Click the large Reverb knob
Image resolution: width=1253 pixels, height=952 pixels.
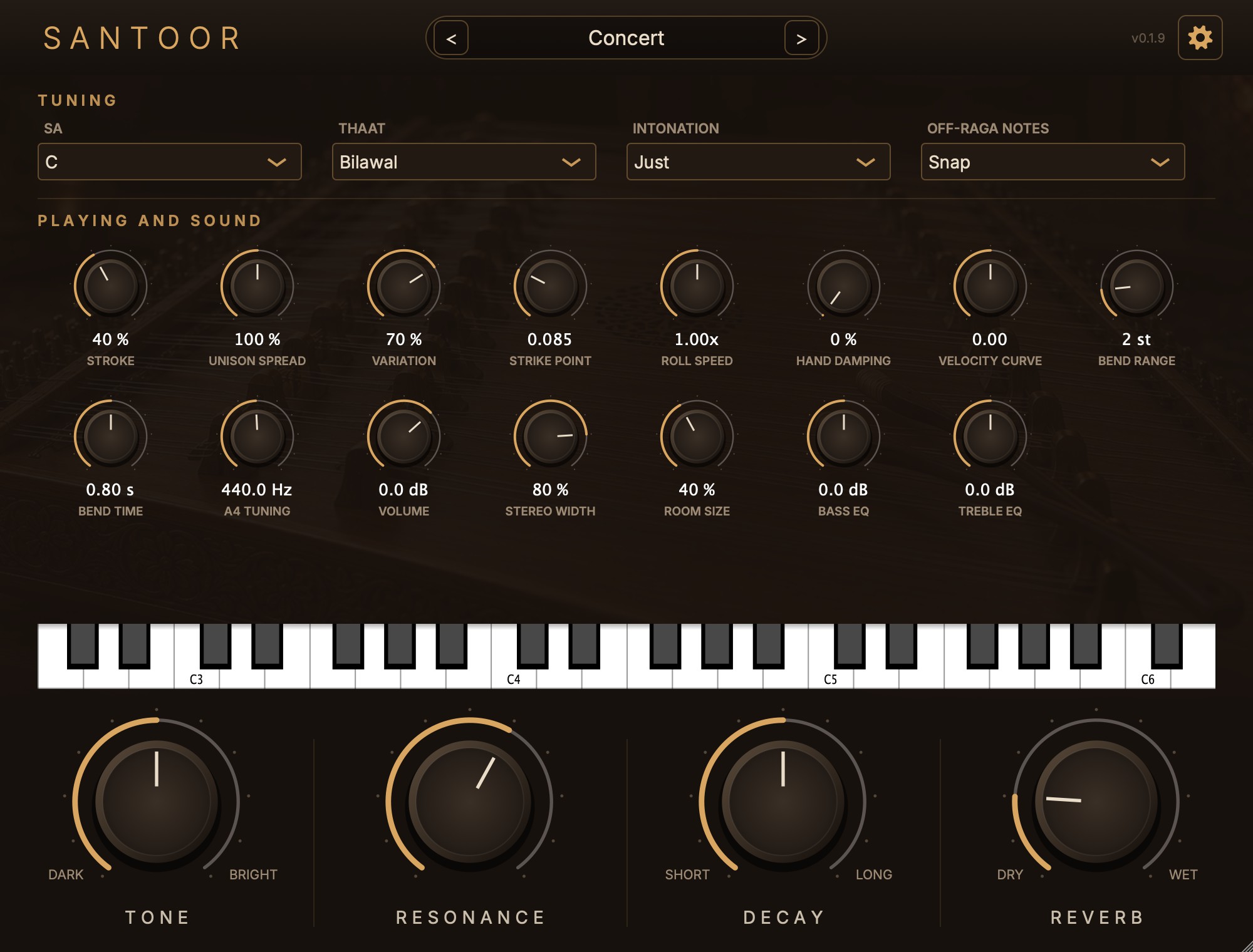tap(1096, 800)
